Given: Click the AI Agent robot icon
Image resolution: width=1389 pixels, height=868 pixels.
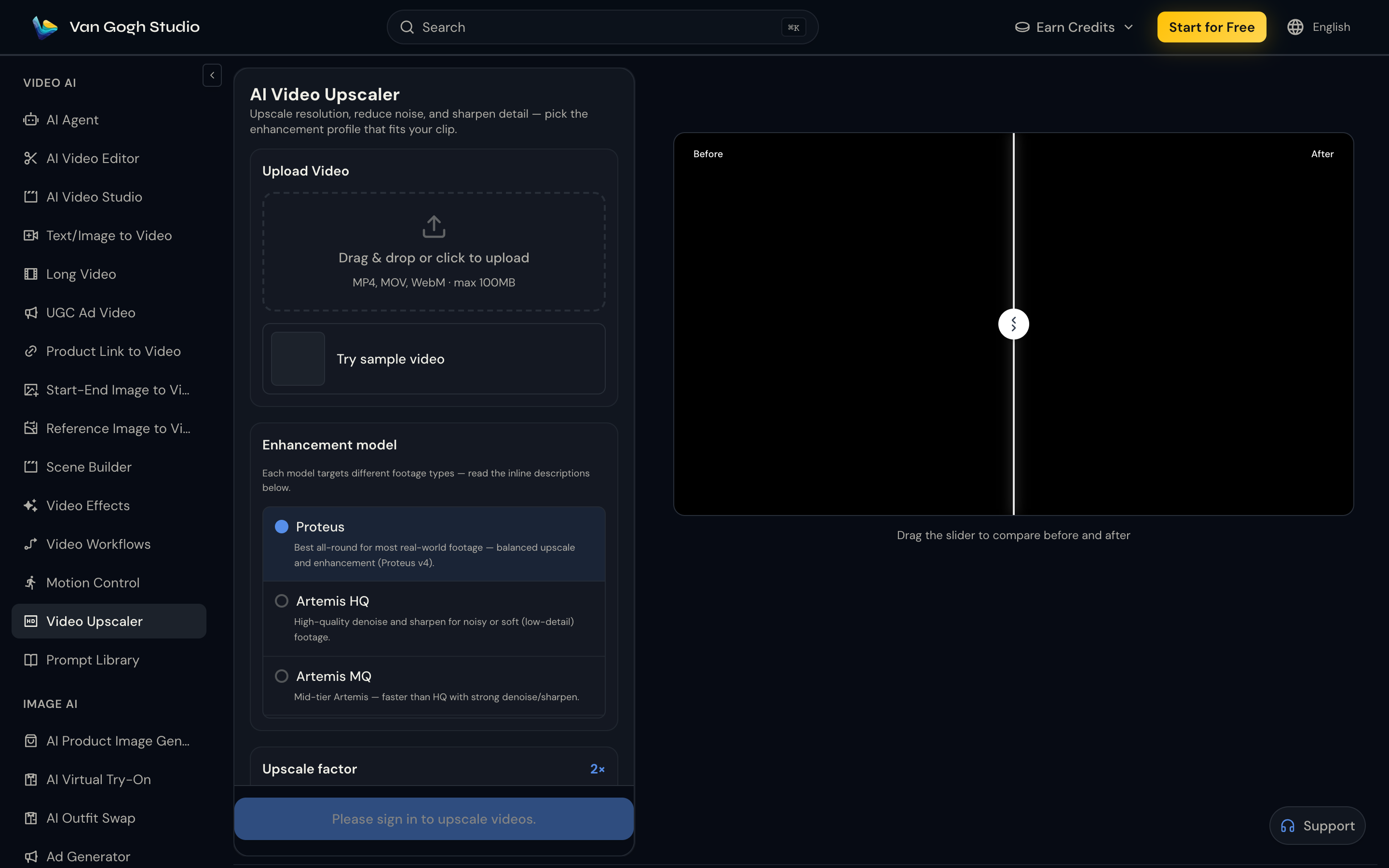Looking at the screenshot, I should [30, 120].
